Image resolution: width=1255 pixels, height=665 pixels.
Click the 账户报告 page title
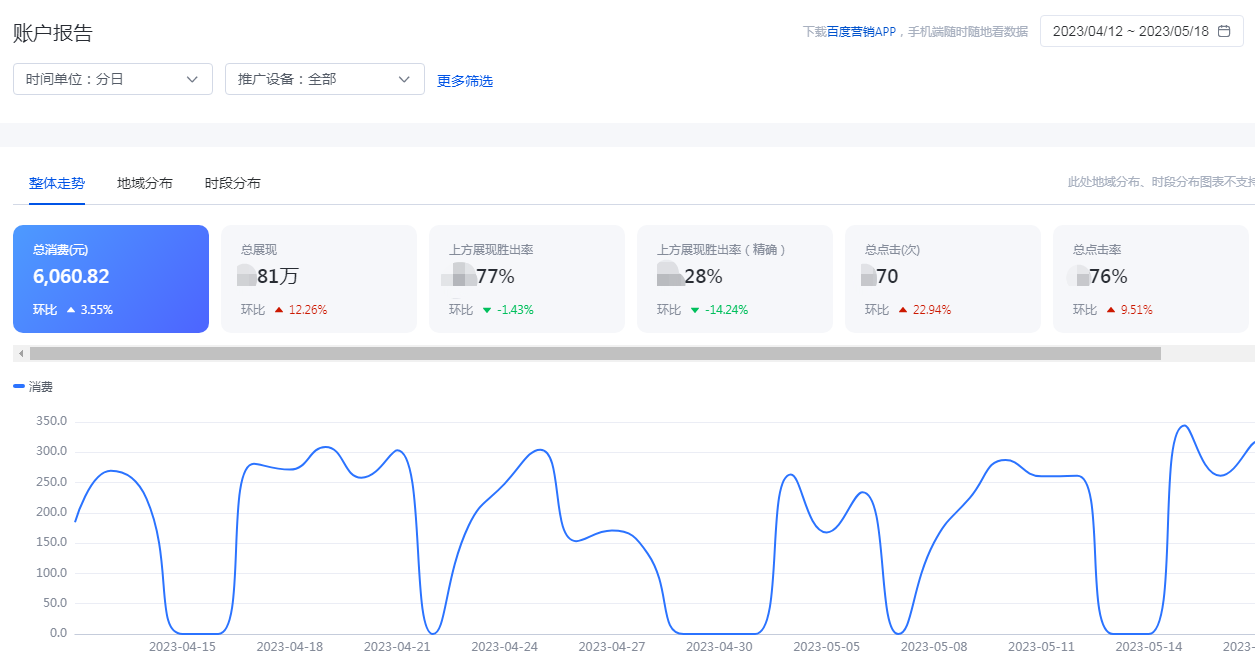coord(53,33)
